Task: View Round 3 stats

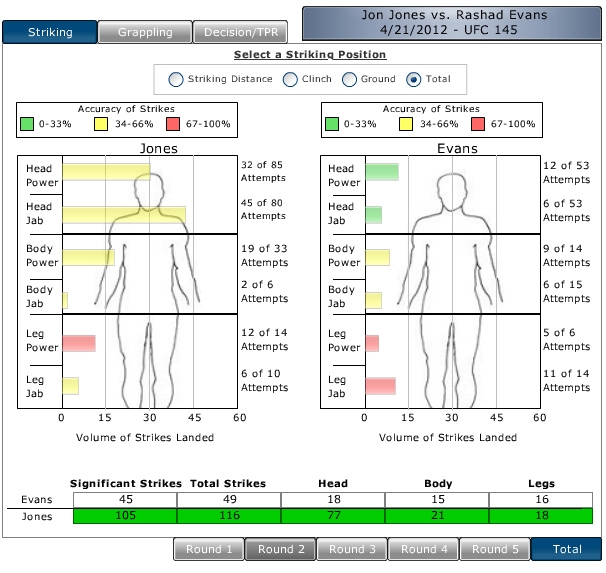Action: [352, 549]
